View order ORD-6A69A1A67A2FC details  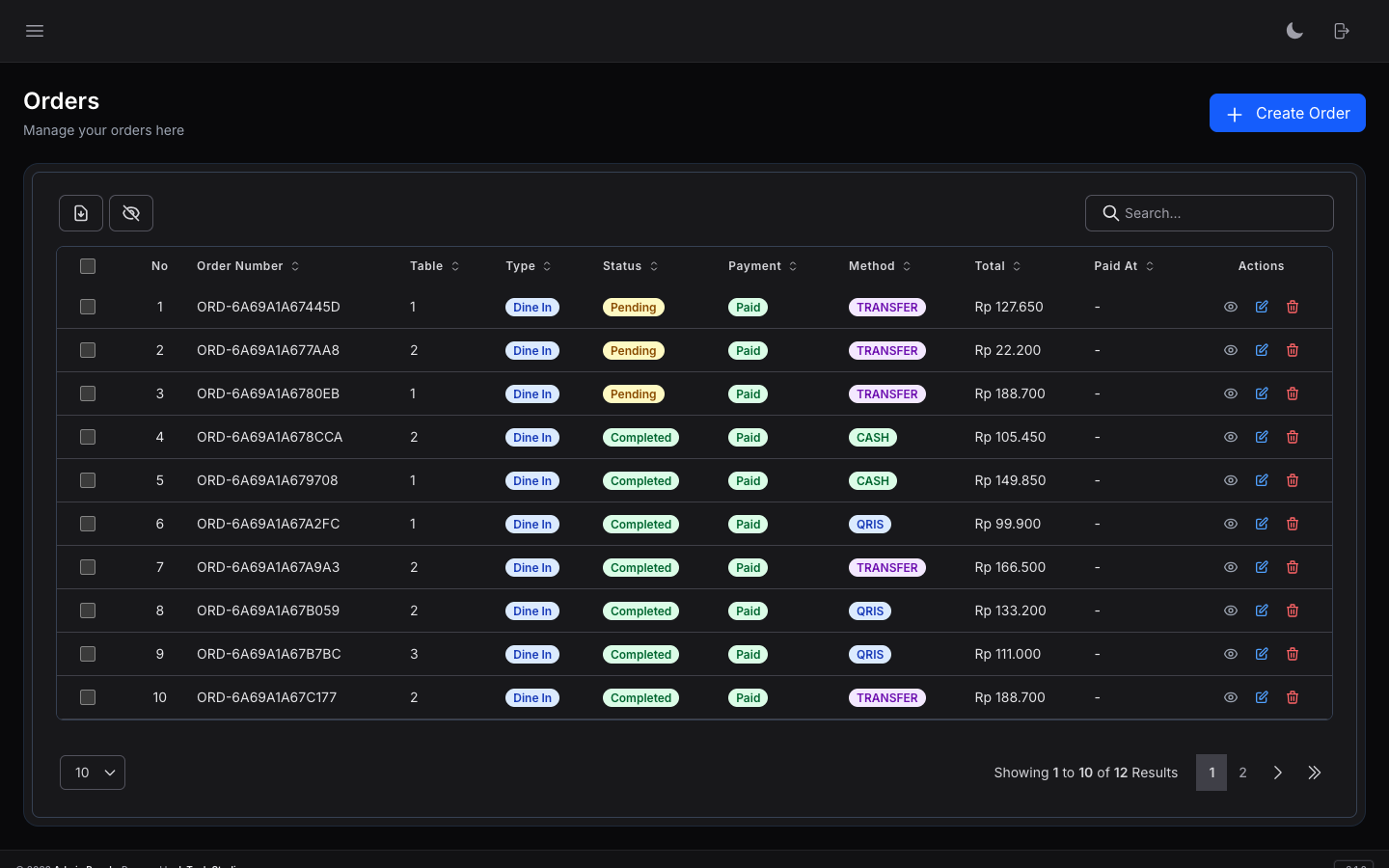click(x=1231, y=524)
